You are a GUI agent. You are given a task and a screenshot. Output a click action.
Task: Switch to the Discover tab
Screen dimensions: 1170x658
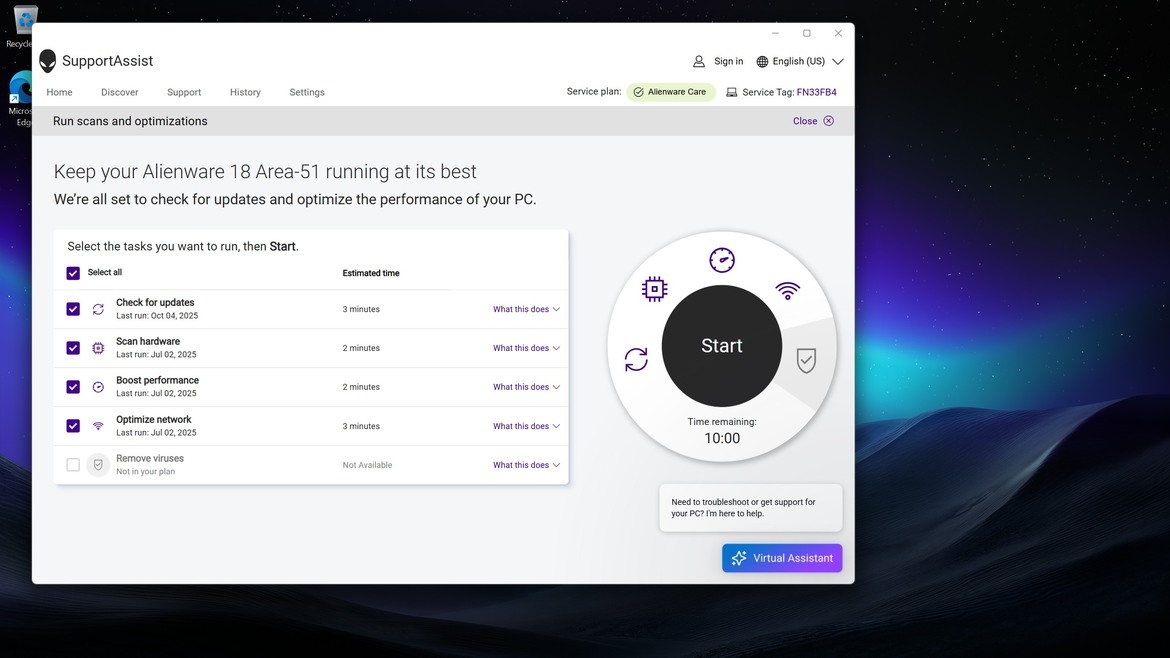120,92
